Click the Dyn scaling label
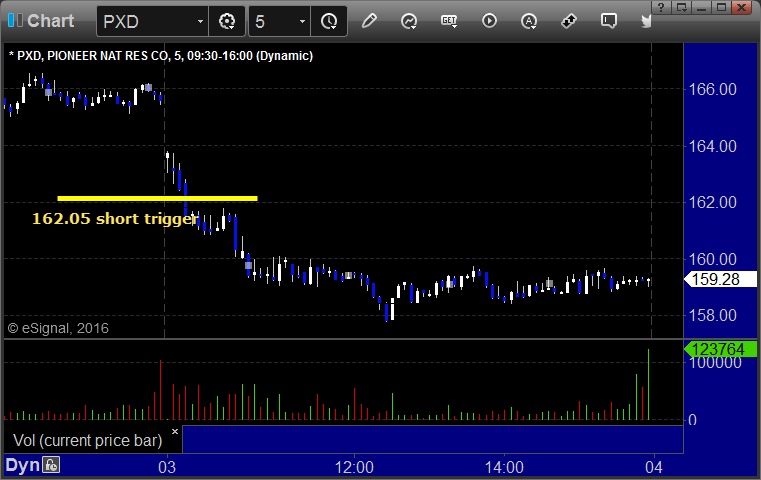 point(22,465)
